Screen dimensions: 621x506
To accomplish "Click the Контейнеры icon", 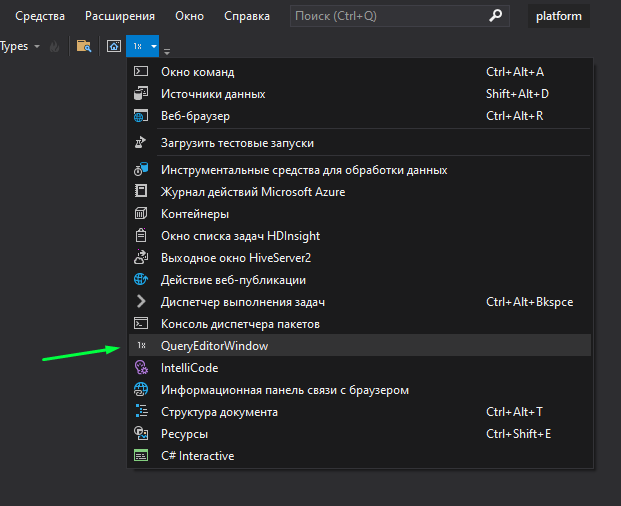I will pos(141,214).
